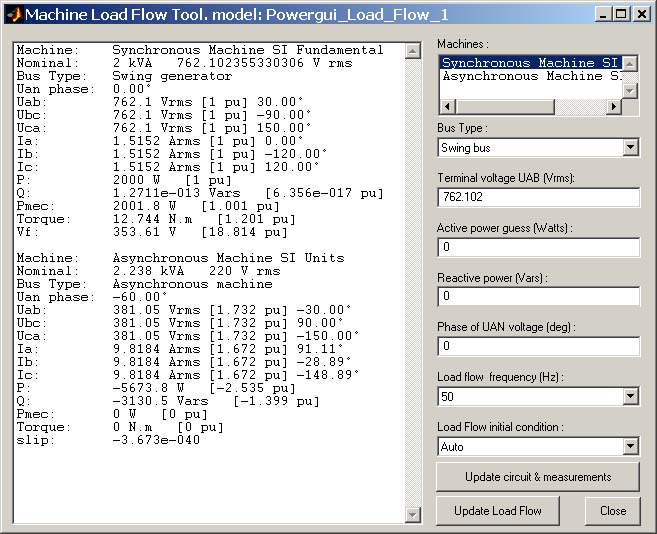Maximize the Machine Load Flow Tool window
This screenshot has height=534, width=657.
click(621, 15)
